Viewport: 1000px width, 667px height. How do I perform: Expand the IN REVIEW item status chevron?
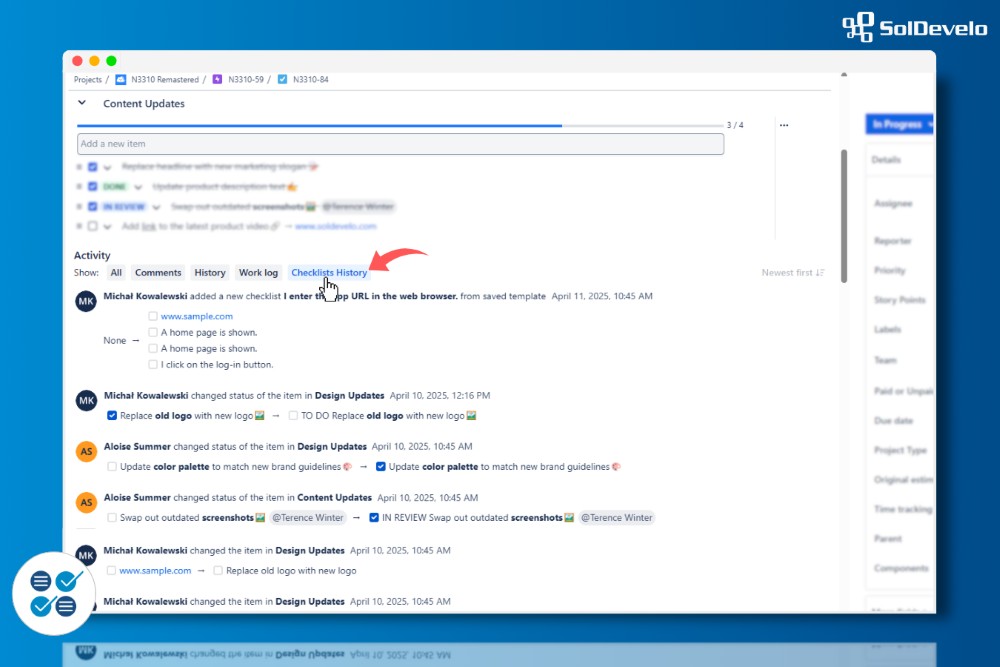pos(157,207)
